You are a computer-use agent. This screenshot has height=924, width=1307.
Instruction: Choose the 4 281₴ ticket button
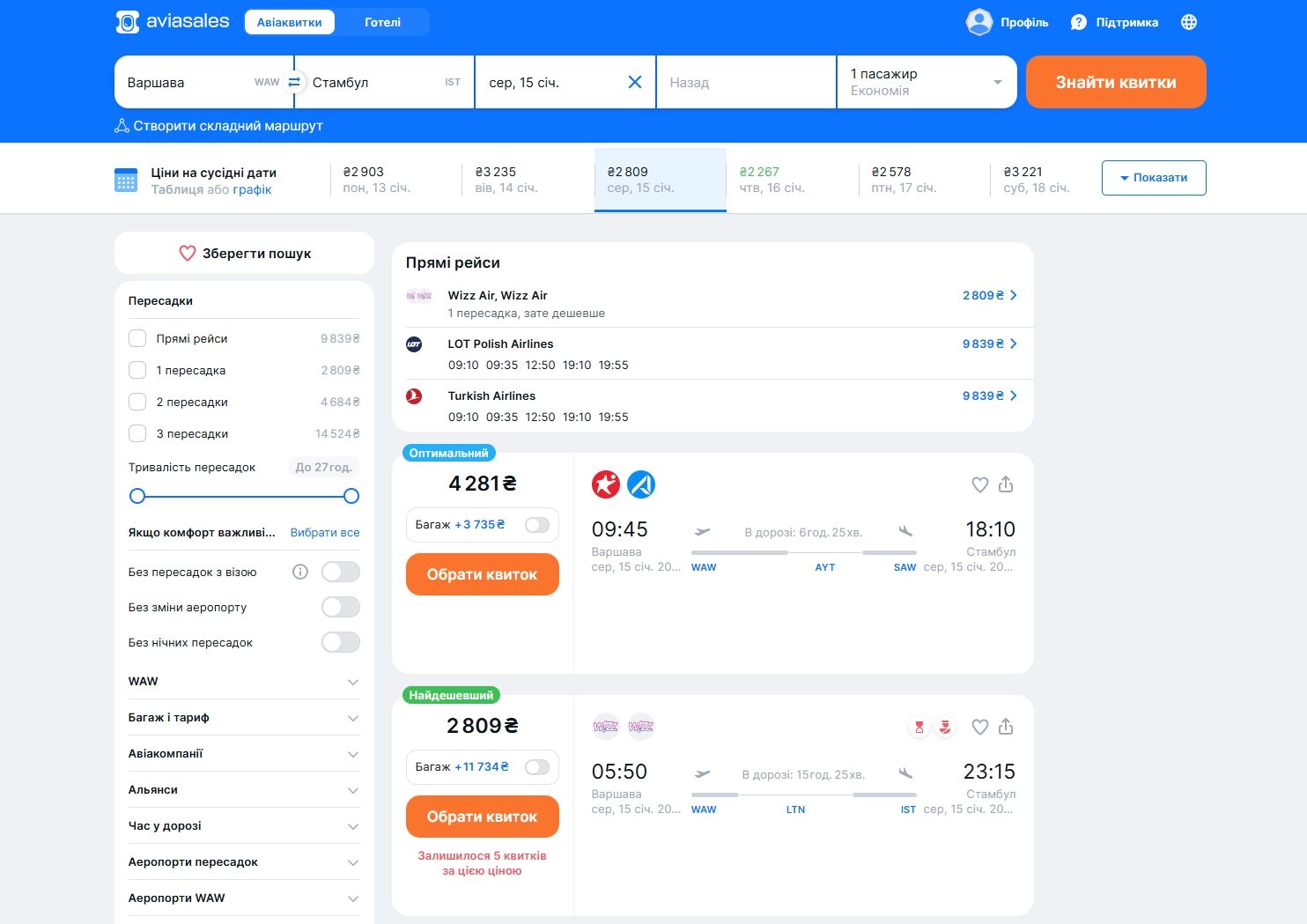tap(483, 574)
